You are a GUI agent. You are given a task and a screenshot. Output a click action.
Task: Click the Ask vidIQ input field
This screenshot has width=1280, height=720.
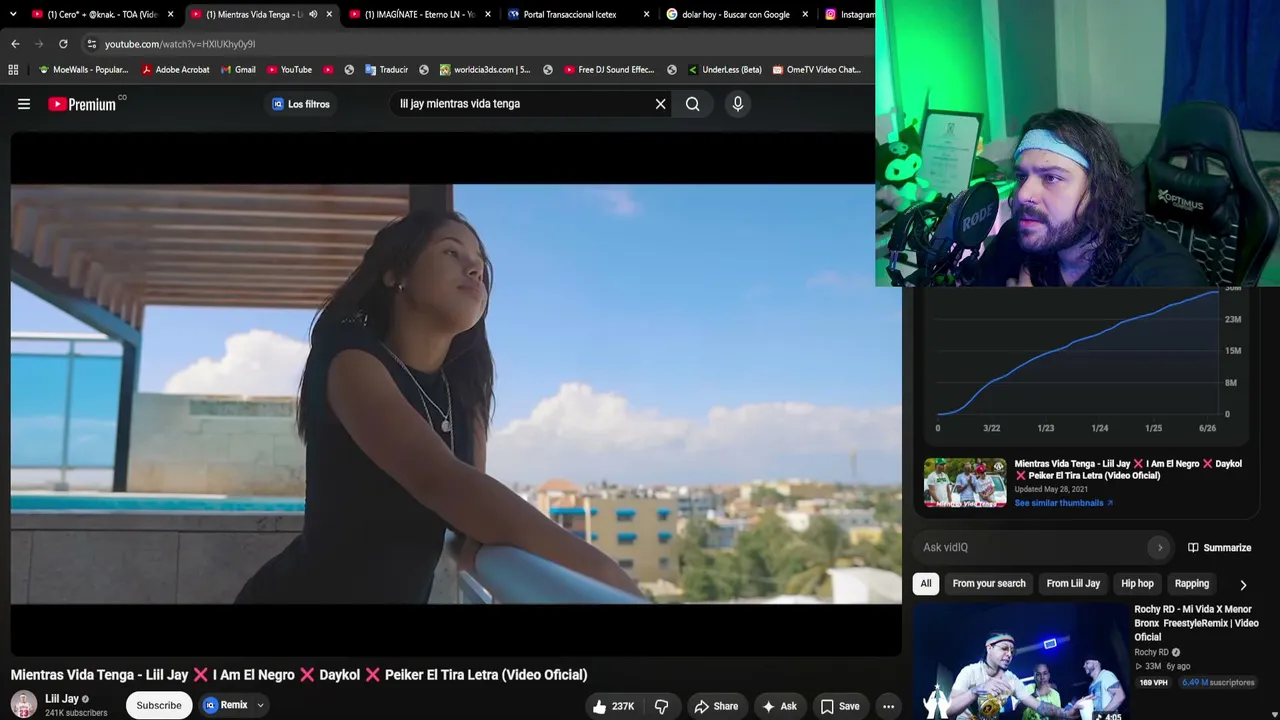(1030, 547)
